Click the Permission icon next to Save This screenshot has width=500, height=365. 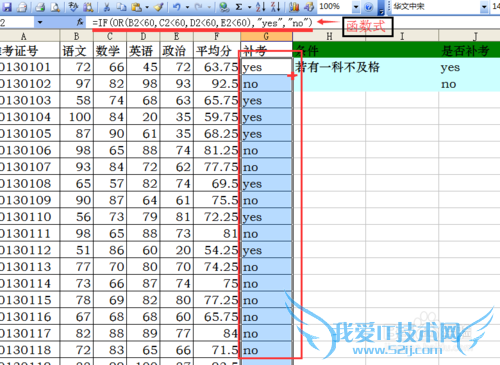click(22, 7)
